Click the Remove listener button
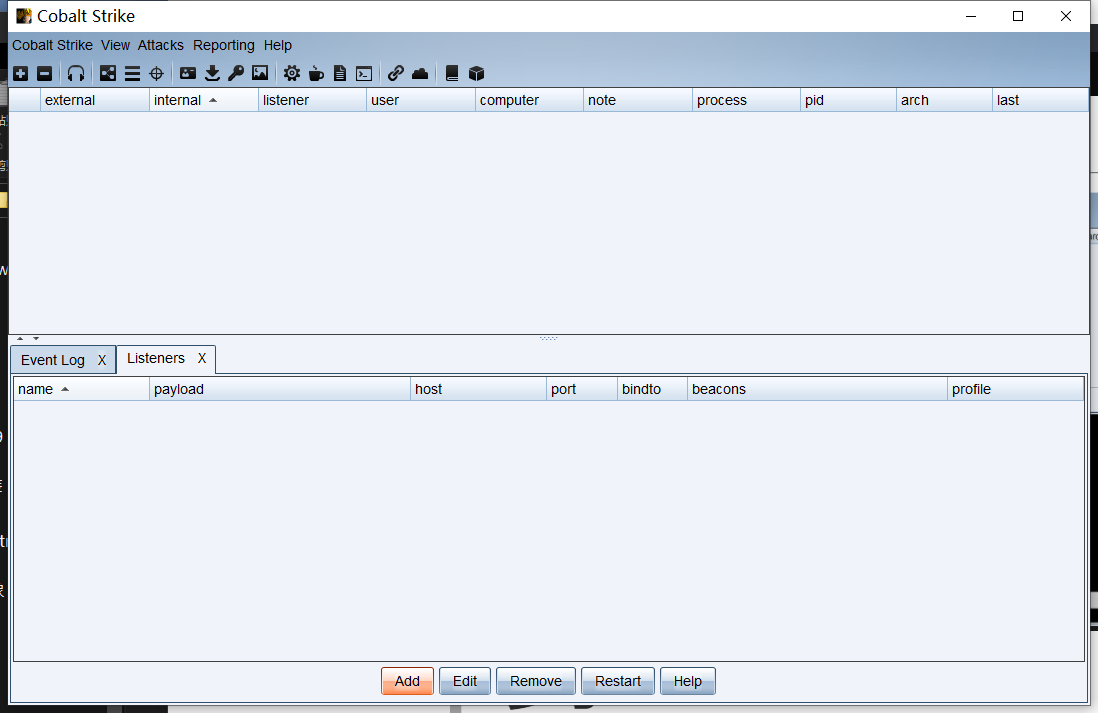 click(x=536, y=681)
